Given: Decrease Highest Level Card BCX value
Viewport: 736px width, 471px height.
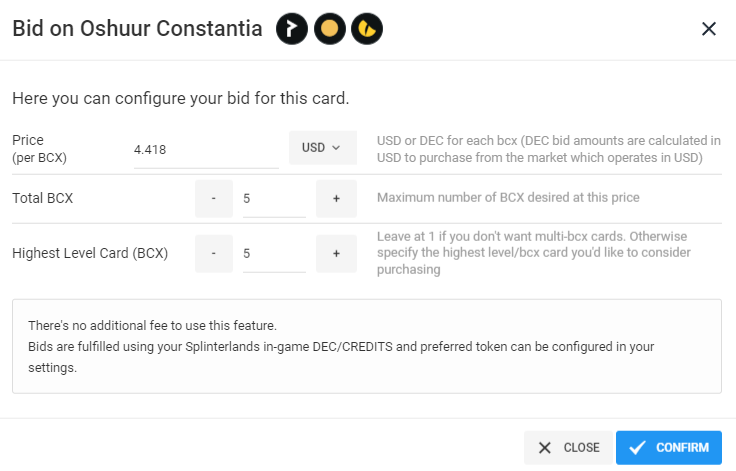Looking at the screenshot, I should tap(214, 254).
